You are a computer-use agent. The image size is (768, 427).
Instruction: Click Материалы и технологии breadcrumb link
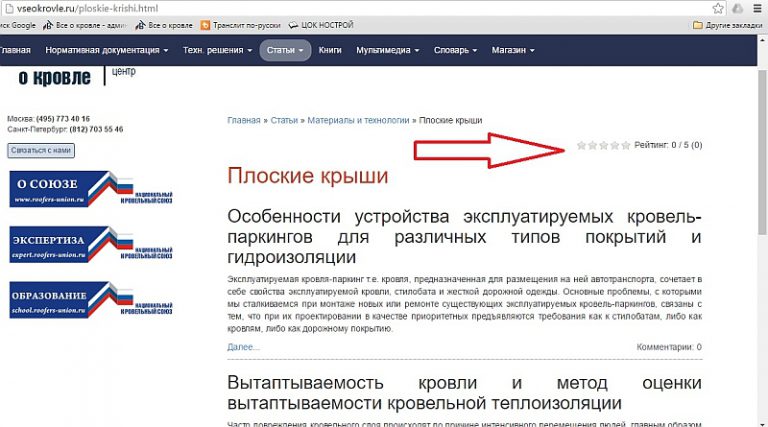[x=359, y=120]
